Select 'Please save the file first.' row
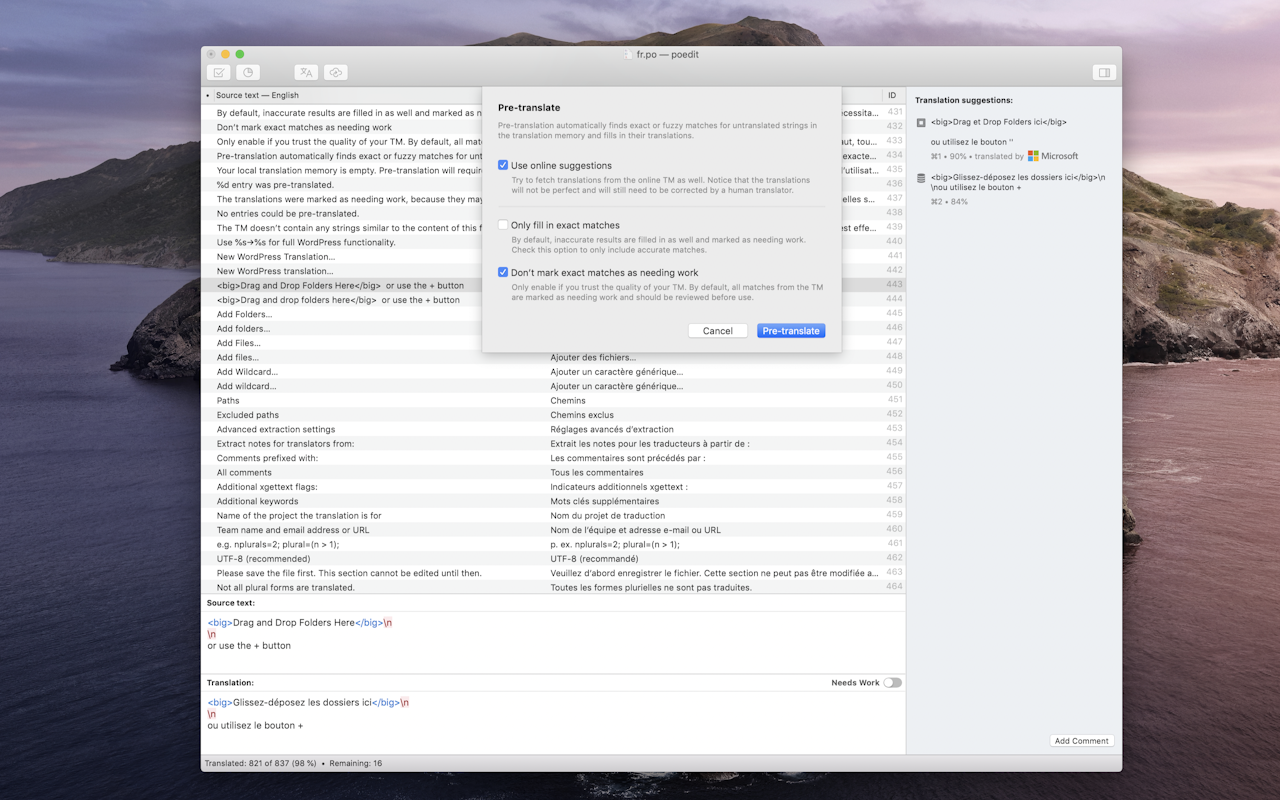The height and width of the screenshot is (800, 1280). click(x=553, y=573)
